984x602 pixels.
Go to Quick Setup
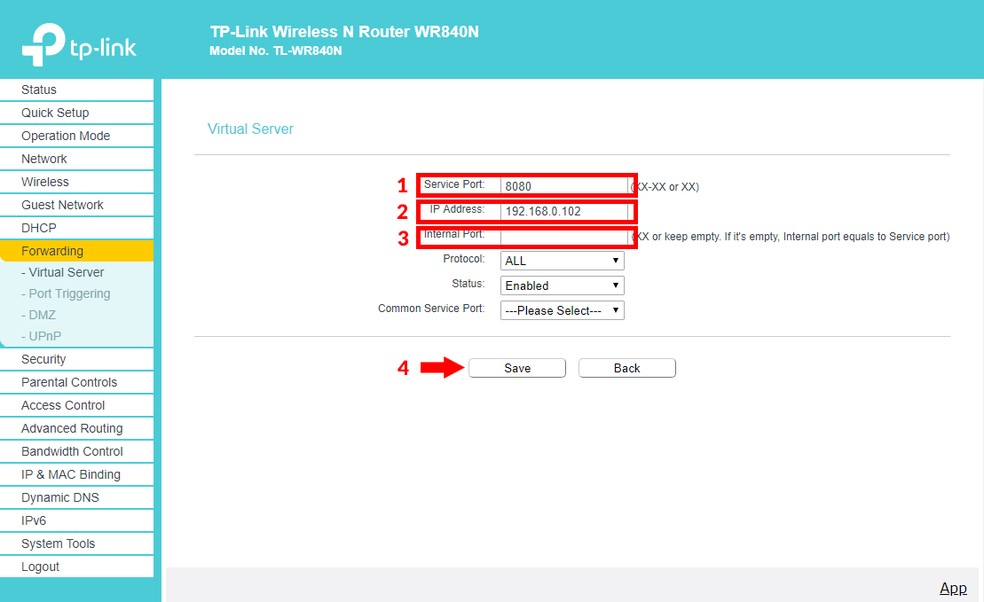pyautogui.click(x=77, y=113)
